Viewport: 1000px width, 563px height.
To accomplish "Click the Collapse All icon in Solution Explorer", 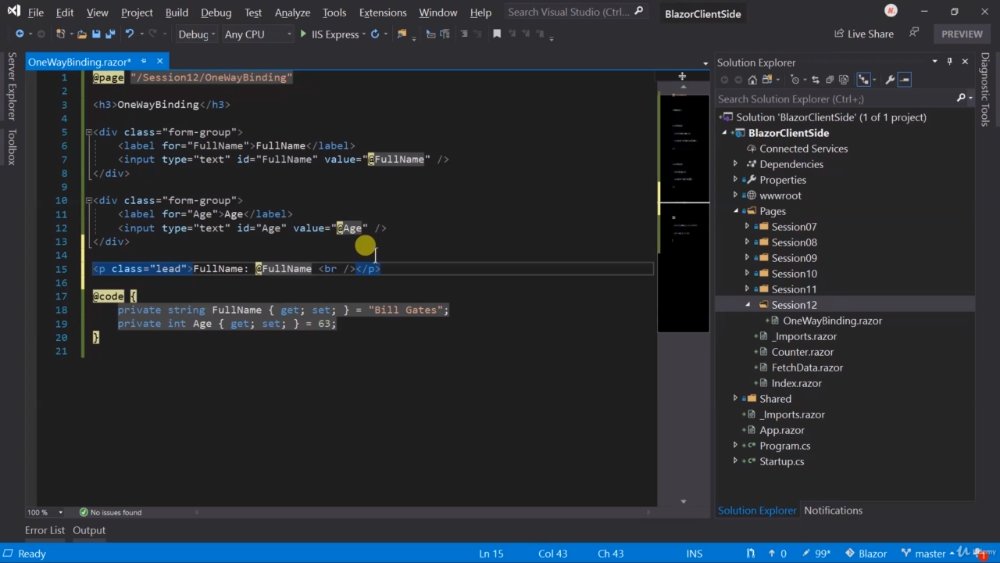I will (829, 80).
